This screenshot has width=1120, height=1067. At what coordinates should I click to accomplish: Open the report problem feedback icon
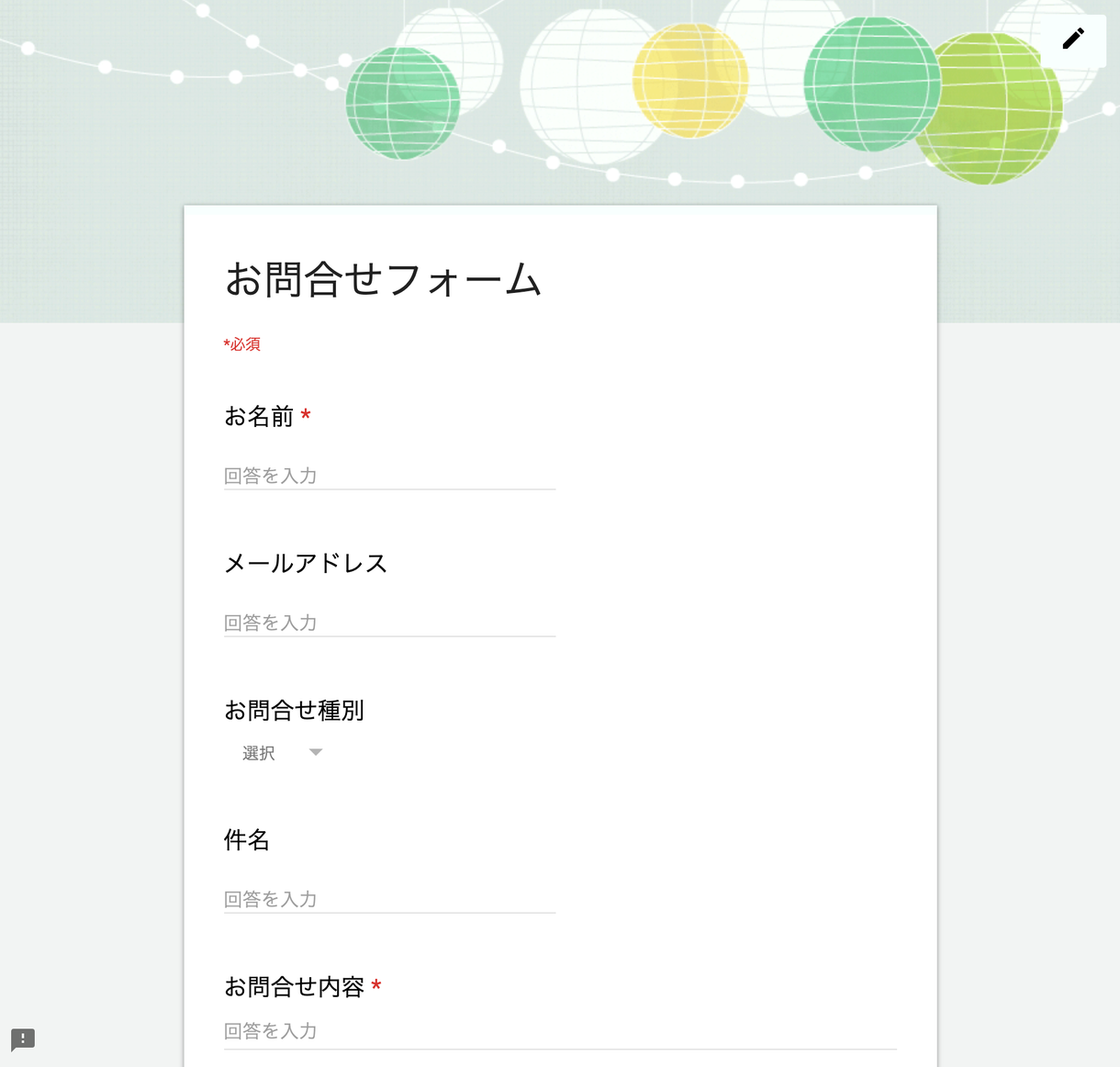(x=23, y=1039)
